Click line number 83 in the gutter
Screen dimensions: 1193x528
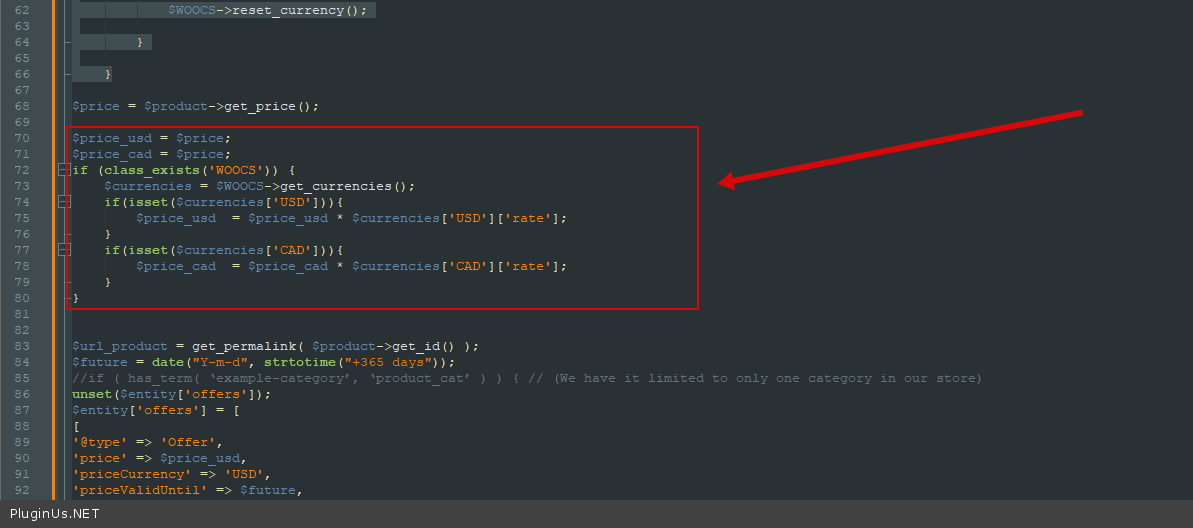click(49, 346)
